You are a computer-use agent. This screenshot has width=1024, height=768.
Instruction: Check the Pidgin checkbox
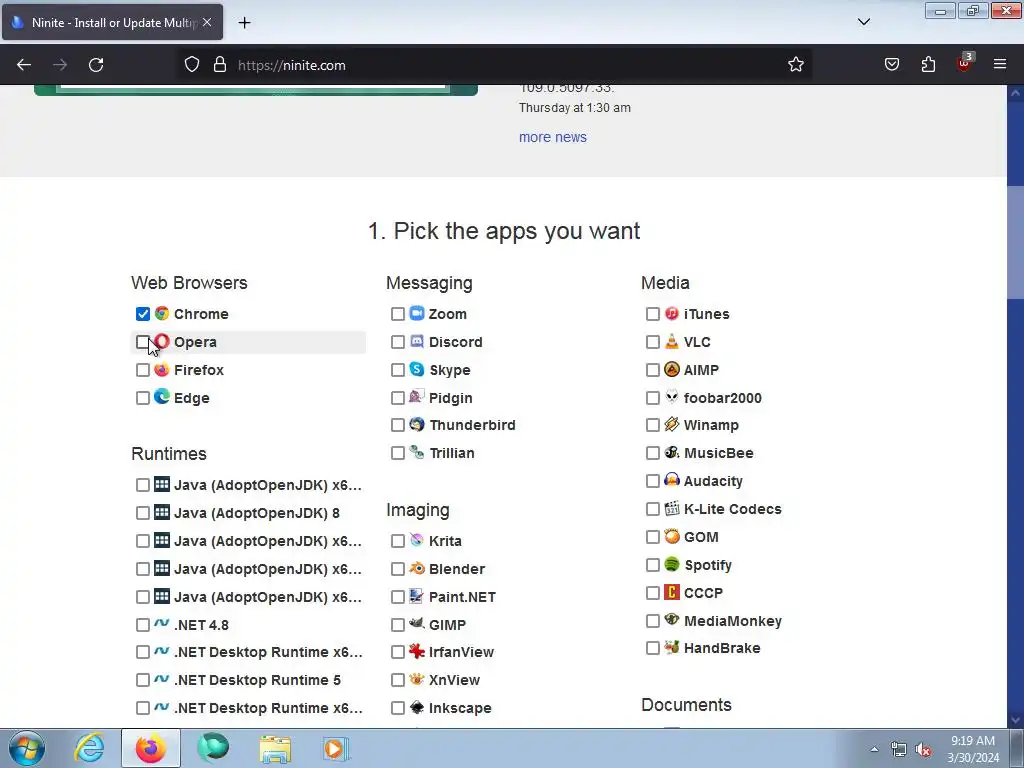click(398, 398)
